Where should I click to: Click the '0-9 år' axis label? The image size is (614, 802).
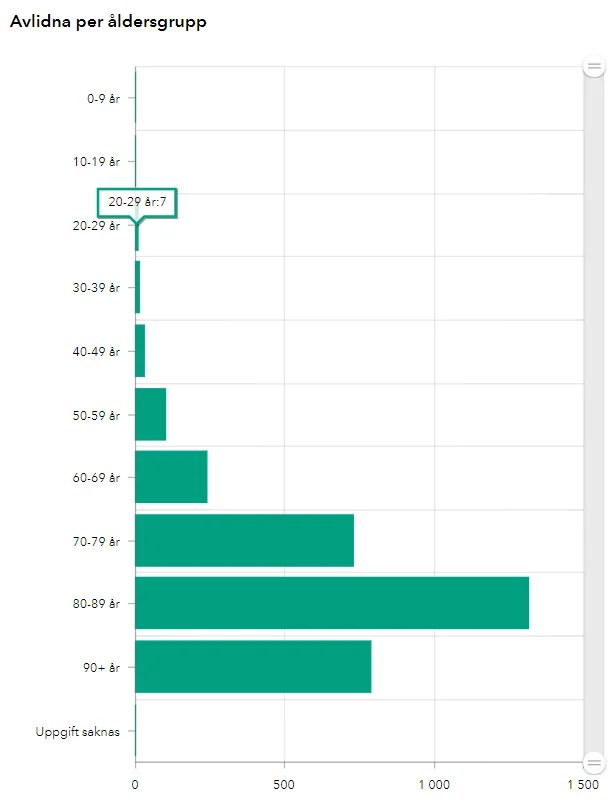coord(103,99)
